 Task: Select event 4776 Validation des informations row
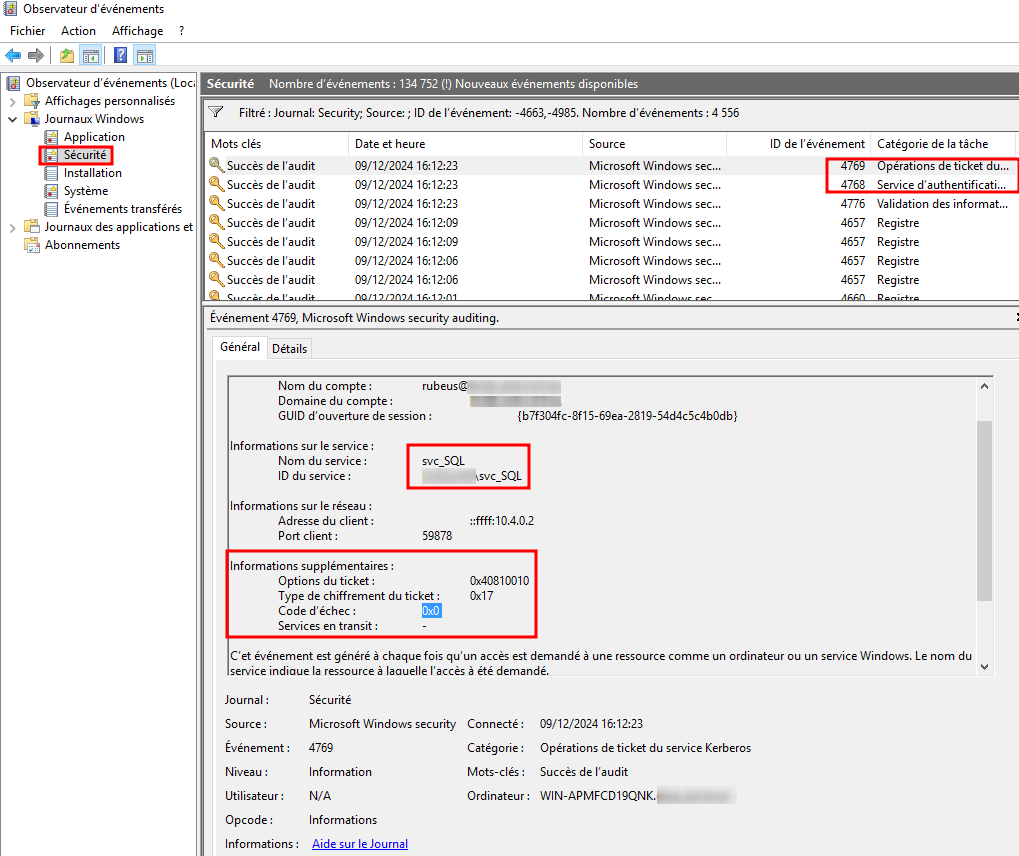pos(611,203)
